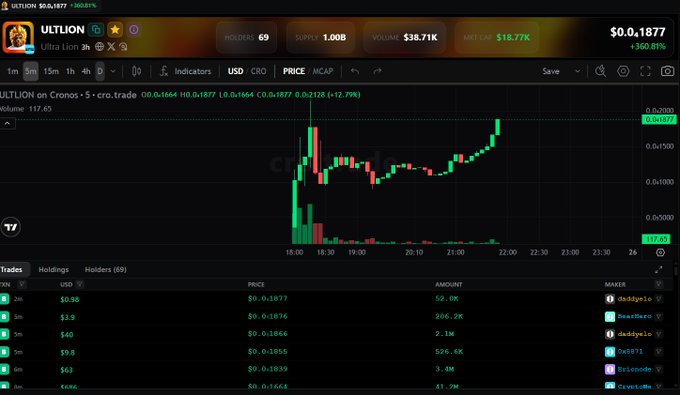Open maker 0x8871 profile
Viewport: 680px width, 395px height.
pos(630,352)
